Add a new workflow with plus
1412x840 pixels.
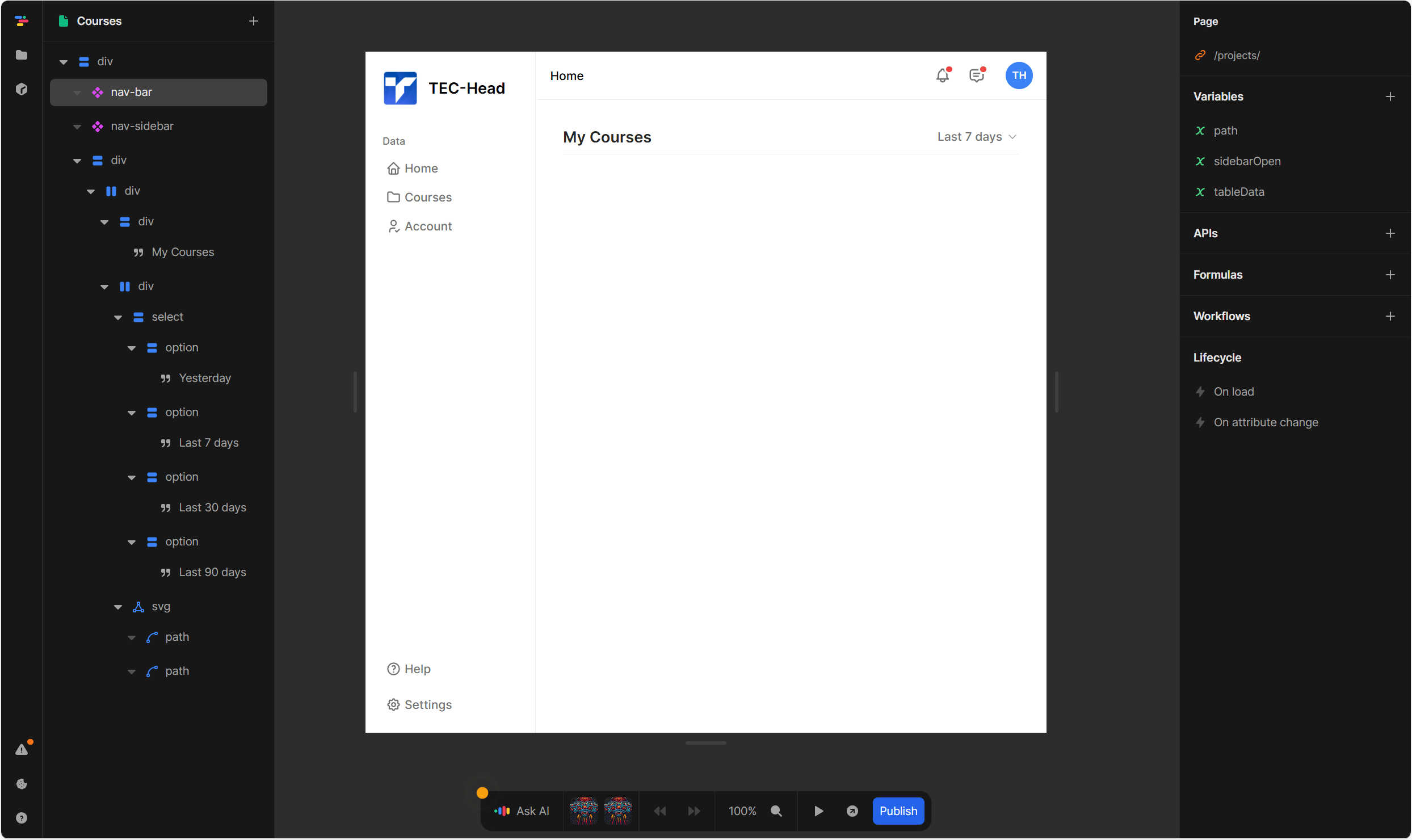click(1390, 316)
